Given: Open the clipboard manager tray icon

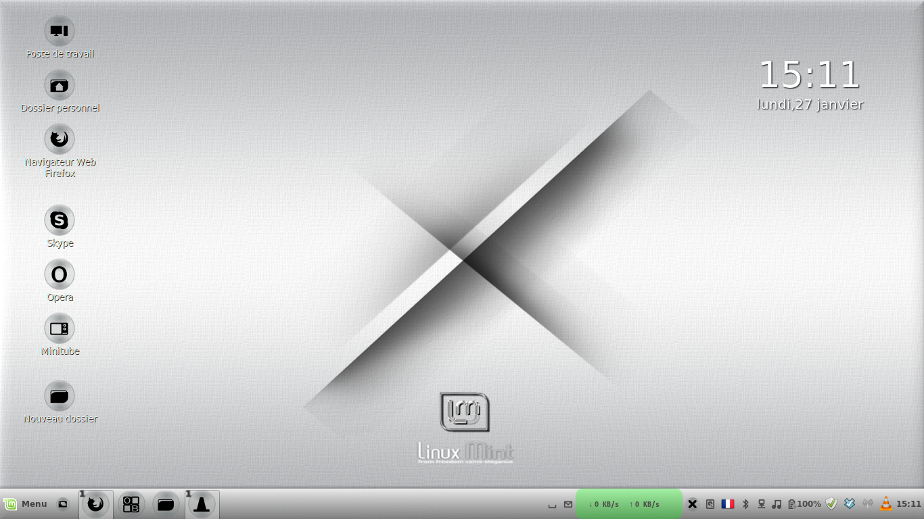Looking at the screenshot, I should [x=710, y=504].
